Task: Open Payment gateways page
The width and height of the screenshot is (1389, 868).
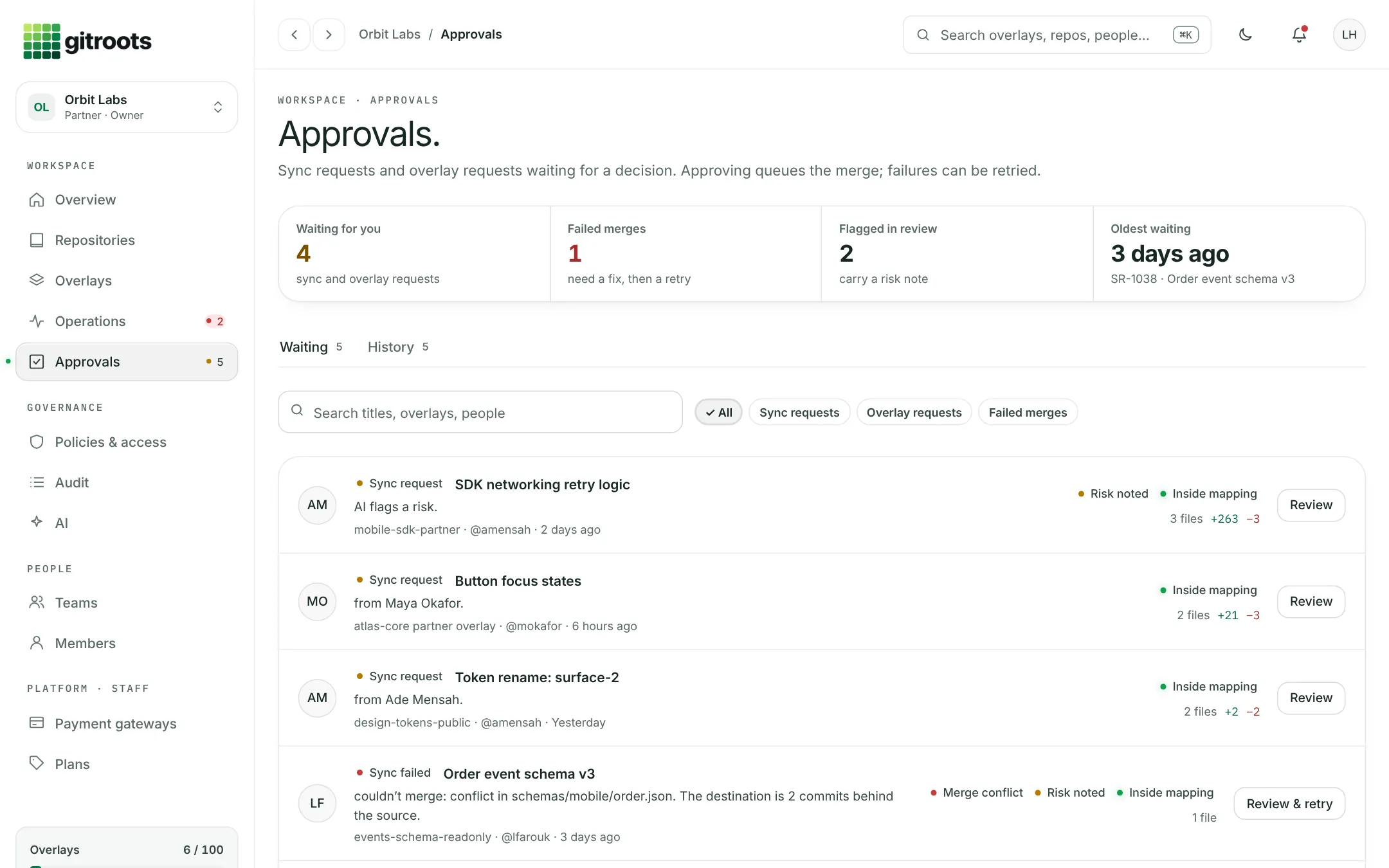Action: click(127, 724)
